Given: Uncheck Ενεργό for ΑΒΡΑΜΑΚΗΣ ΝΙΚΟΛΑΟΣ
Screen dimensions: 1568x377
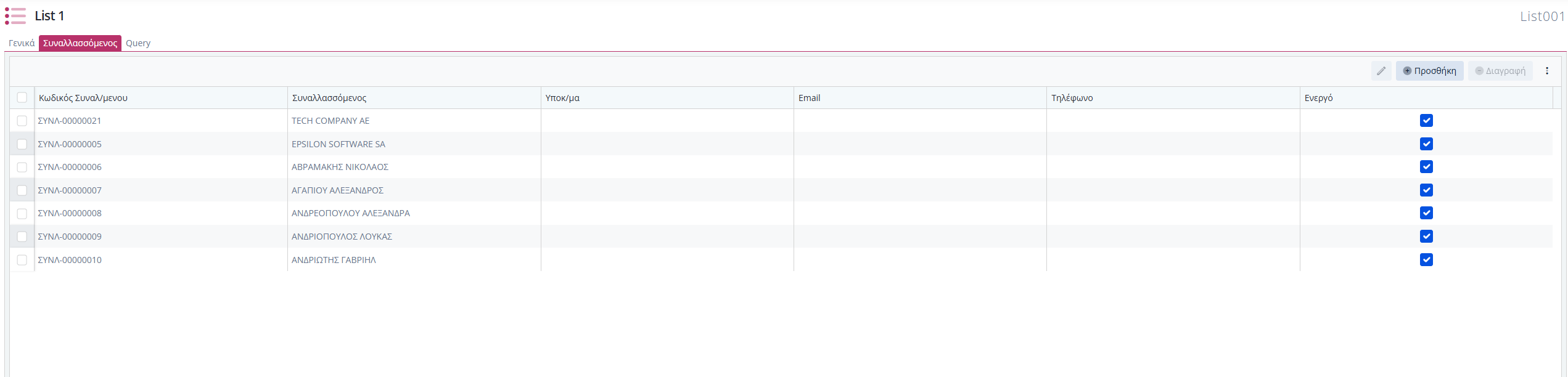Looking at the screenshot, I should point(1426,167).
